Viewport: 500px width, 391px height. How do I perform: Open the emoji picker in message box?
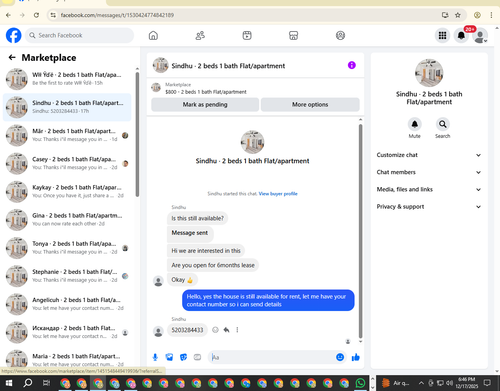click(340, 357)
